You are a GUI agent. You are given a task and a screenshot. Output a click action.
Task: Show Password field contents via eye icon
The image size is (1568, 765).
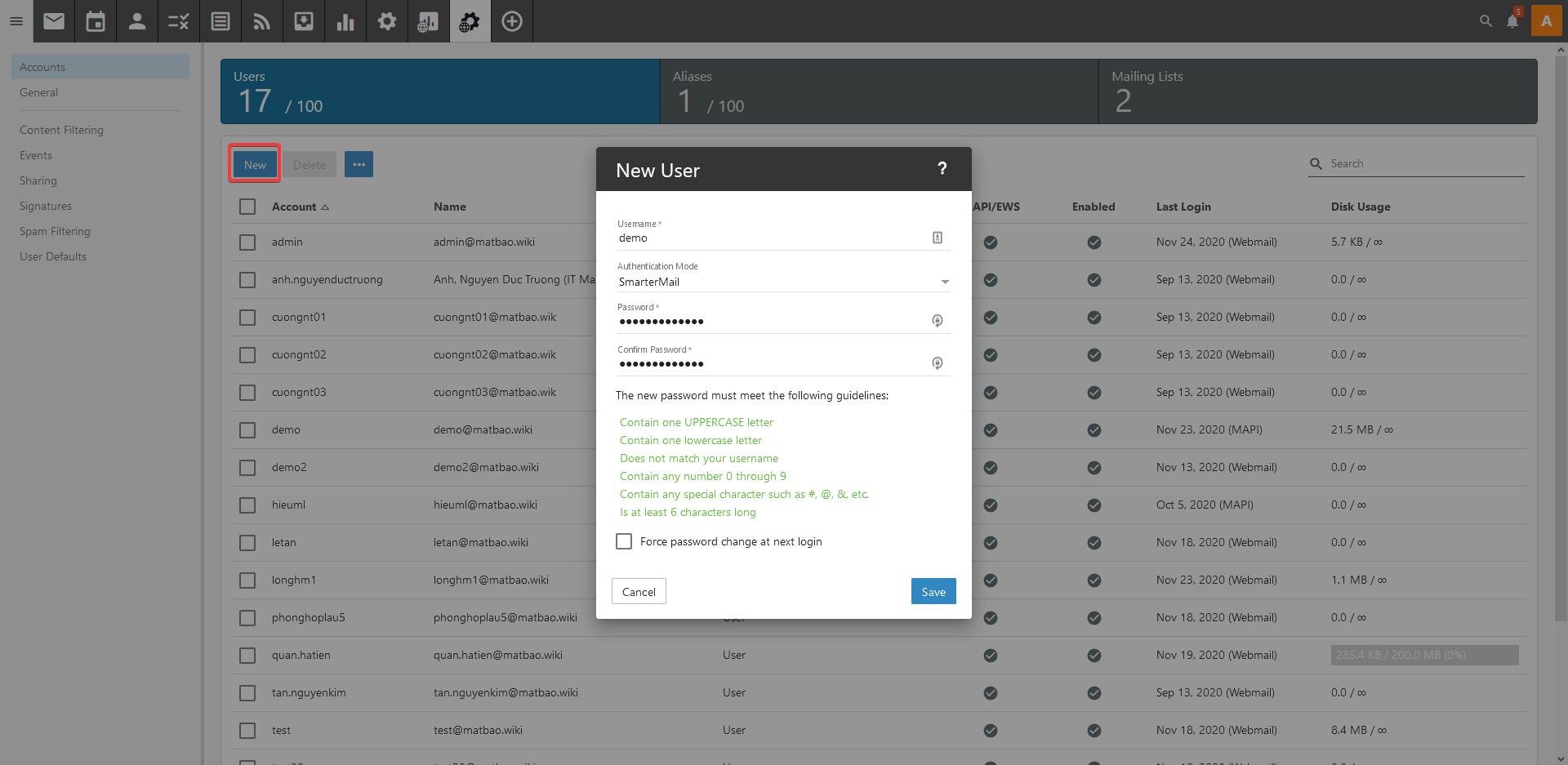tap(938, 321)
